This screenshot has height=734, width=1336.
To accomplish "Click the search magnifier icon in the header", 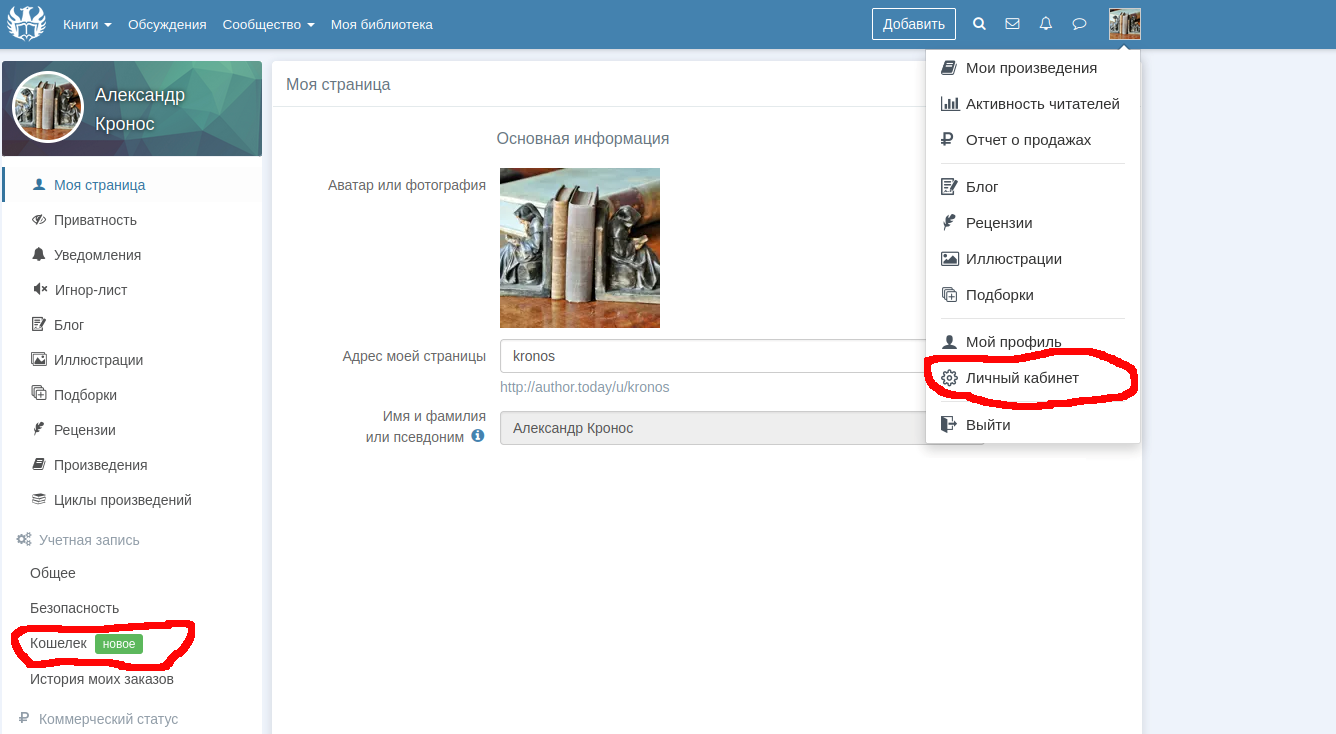I will coord(979,24).
